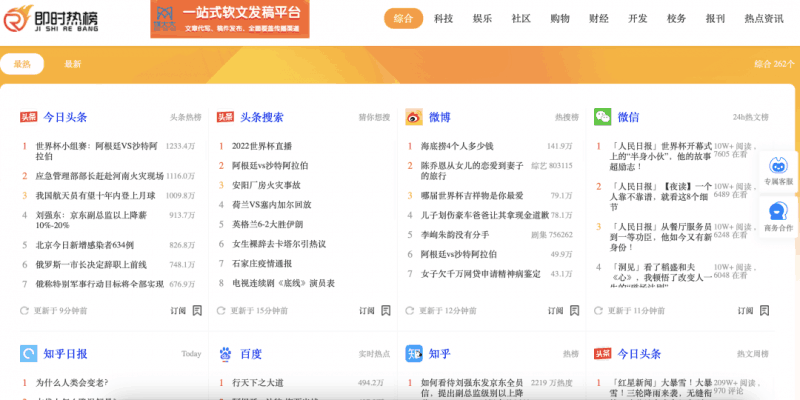Refresh the 头条搜索 card updated 15分钟前
This screenshot has height=400, width=800.
(221, 310)
